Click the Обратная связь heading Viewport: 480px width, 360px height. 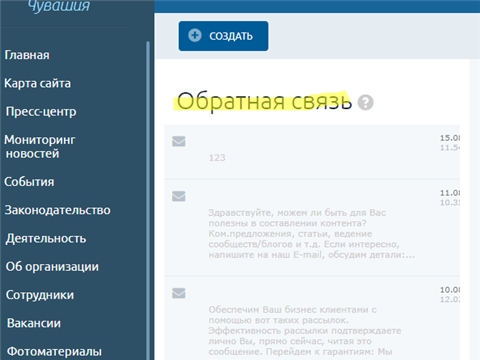(264, 101)
